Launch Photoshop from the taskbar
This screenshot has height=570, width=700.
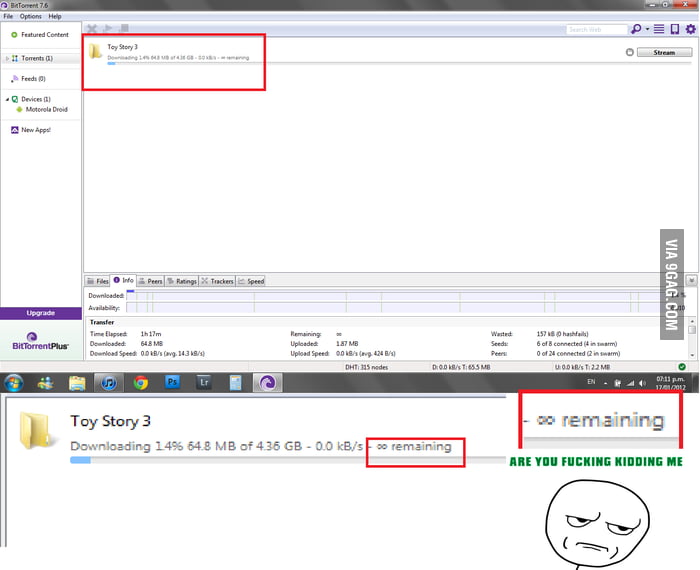[172, 382]
